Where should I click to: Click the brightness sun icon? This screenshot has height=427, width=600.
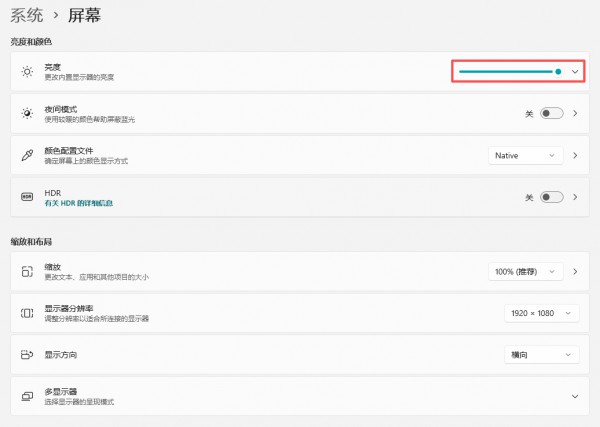tap(27, 72)
